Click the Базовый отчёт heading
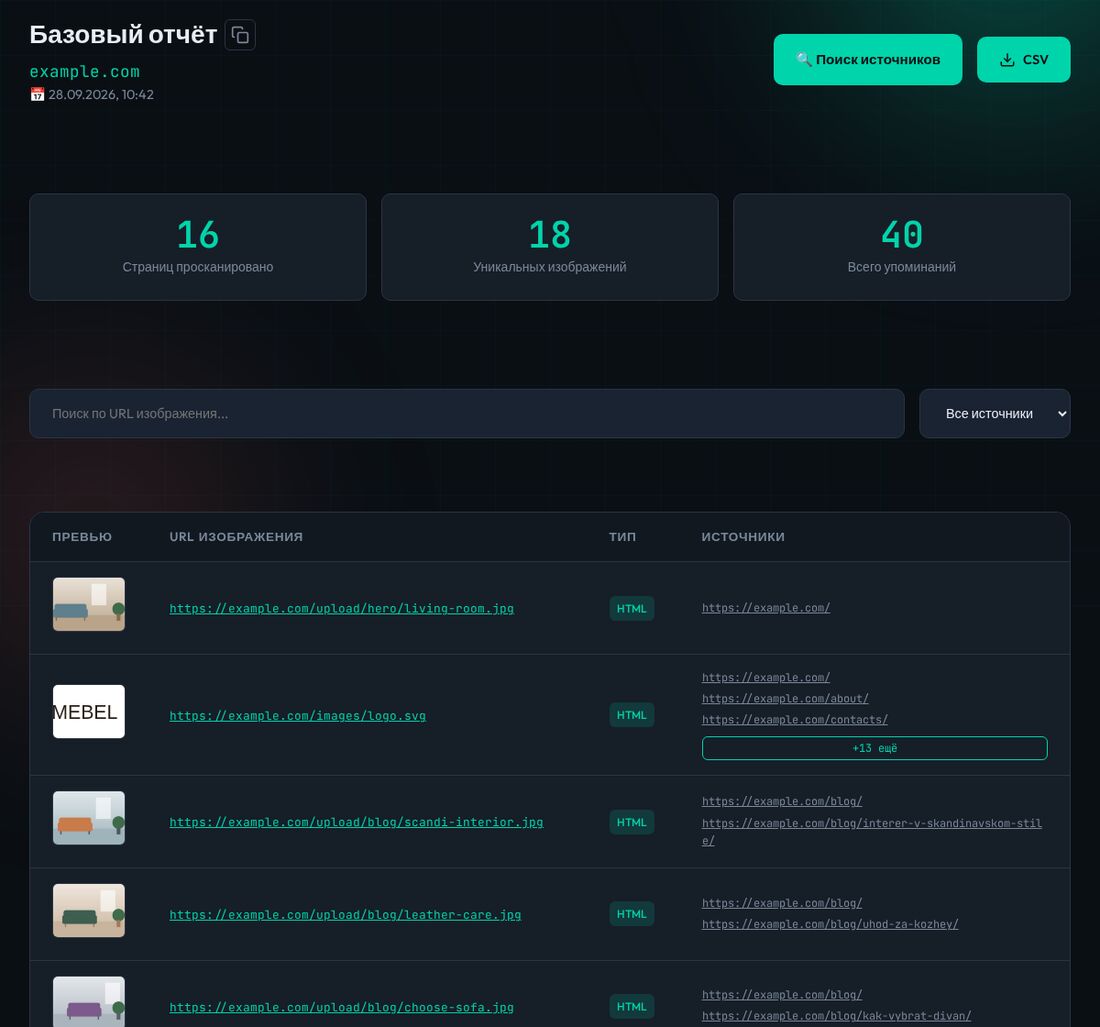1100x1027 pixels. [x=123, y=34]
